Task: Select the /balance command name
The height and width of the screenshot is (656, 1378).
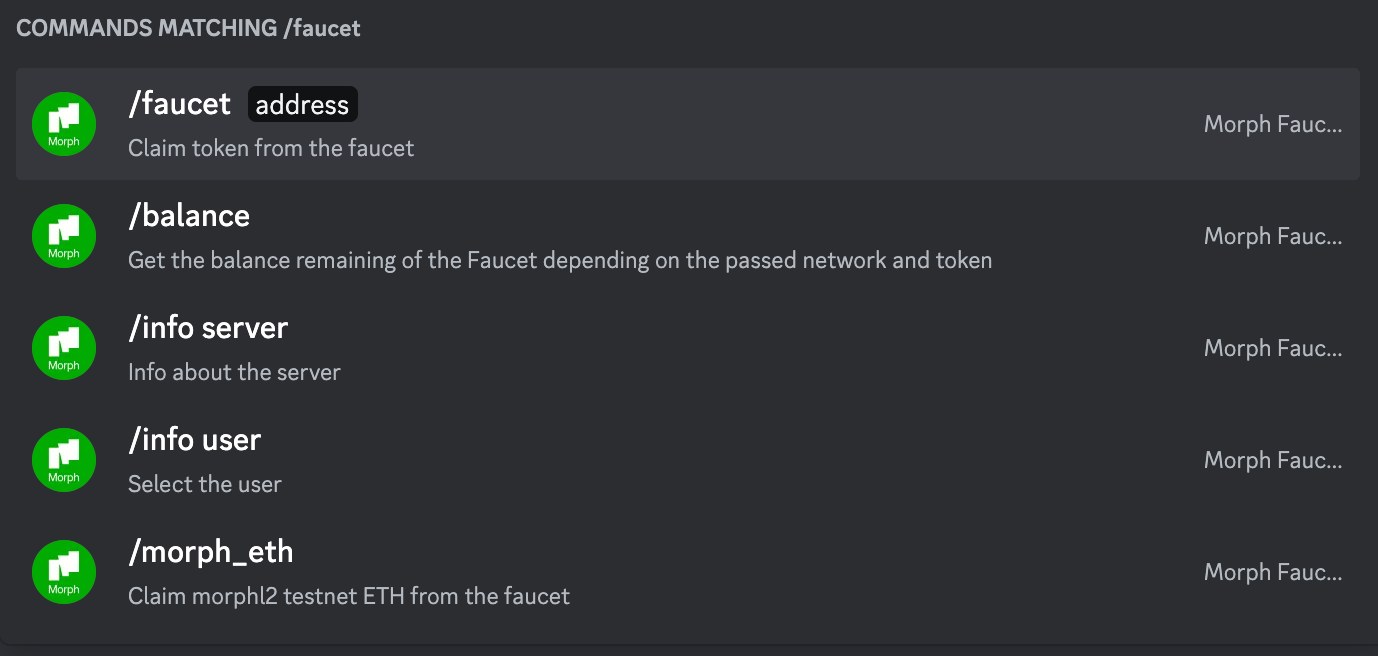Action: [189, 216]
